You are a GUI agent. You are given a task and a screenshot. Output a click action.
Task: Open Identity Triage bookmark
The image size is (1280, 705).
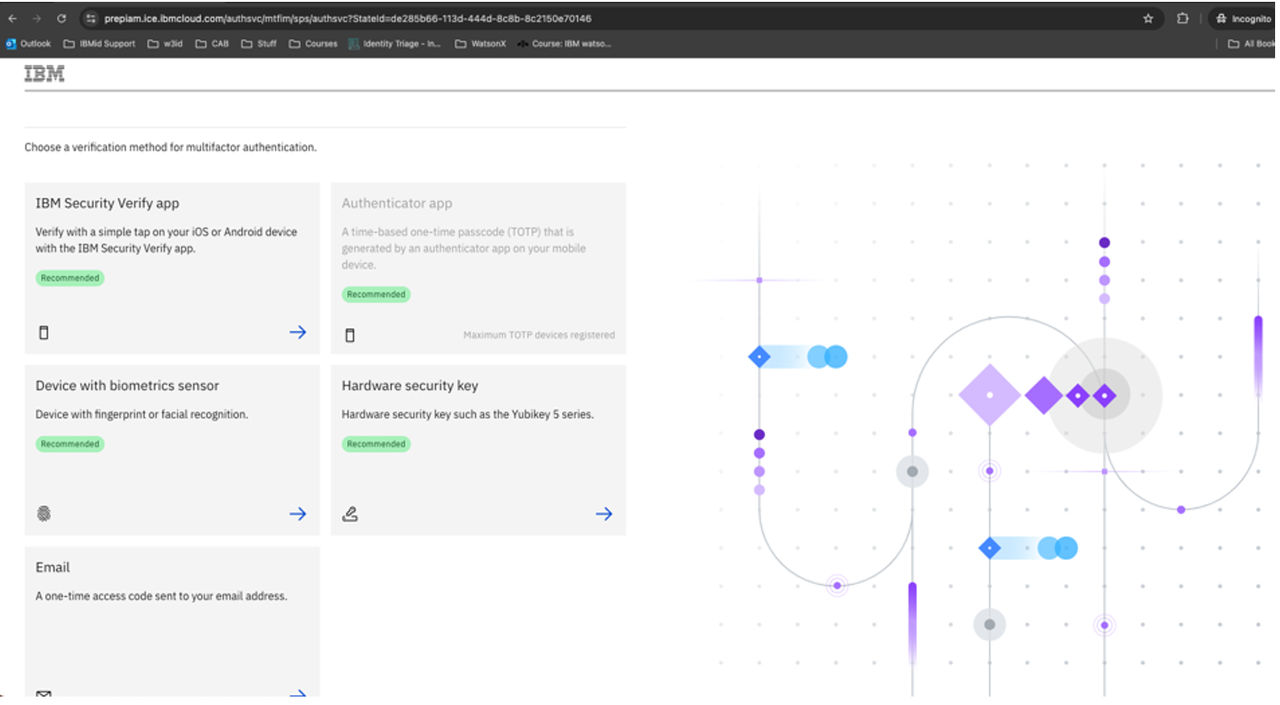pos(395,44)
